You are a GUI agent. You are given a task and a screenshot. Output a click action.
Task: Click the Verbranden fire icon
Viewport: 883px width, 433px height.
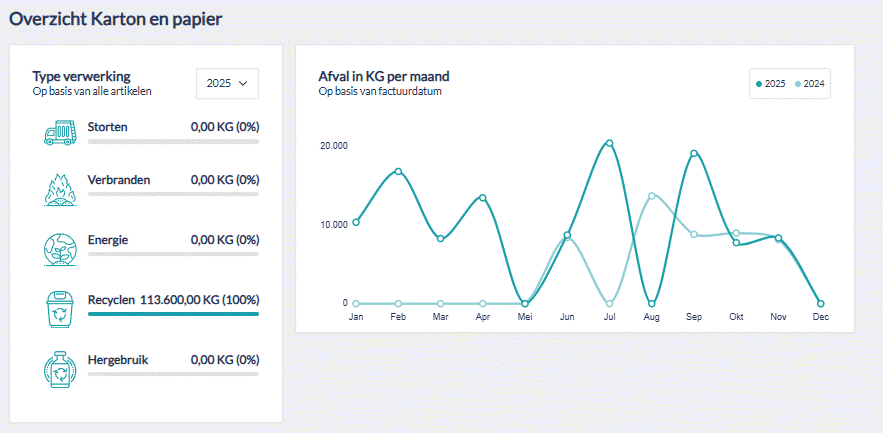(60, 188)
